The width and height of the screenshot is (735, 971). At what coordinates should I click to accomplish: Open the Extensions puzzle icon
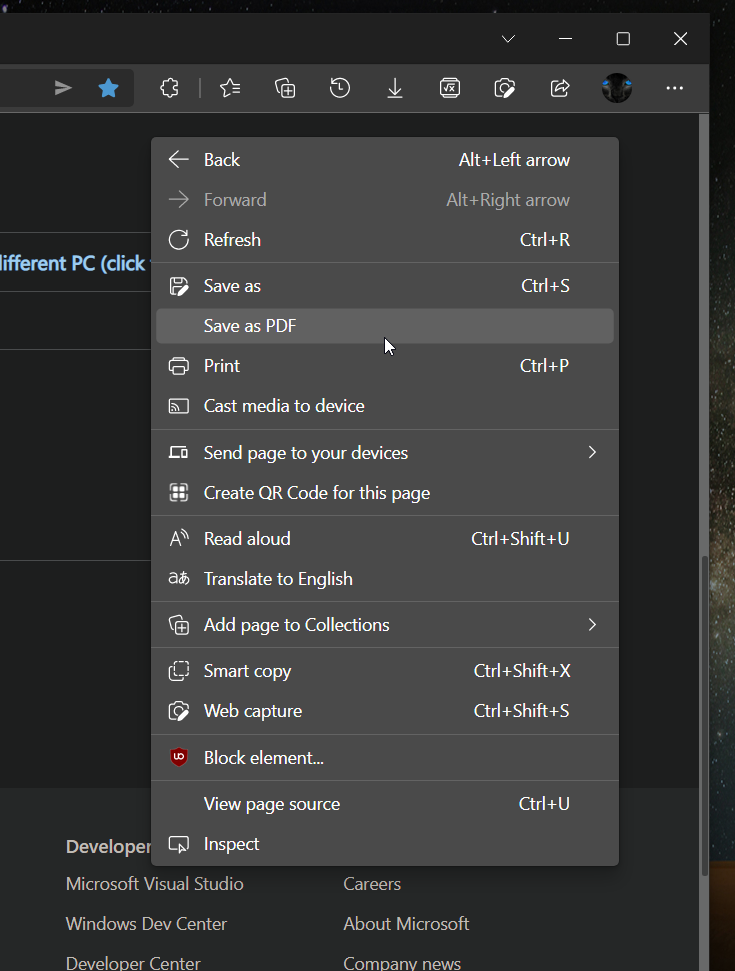point(170,89)
